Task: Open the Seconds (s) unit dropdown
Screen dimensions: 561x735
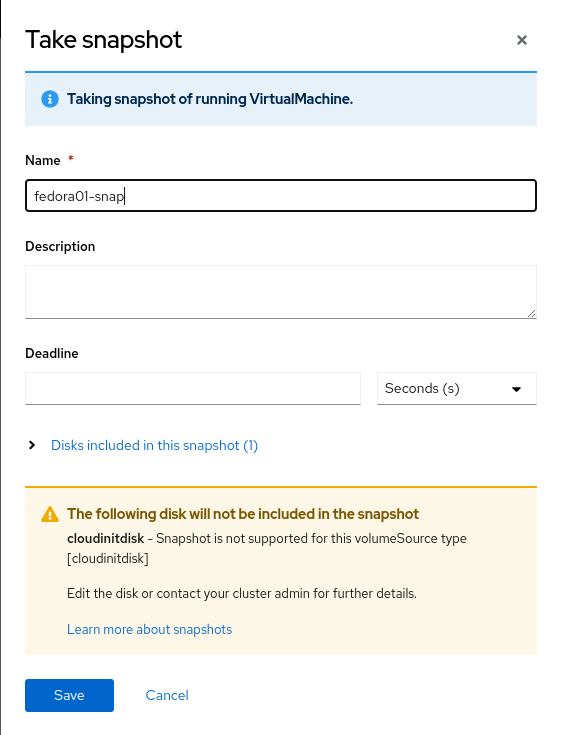Action: (456, 389)
